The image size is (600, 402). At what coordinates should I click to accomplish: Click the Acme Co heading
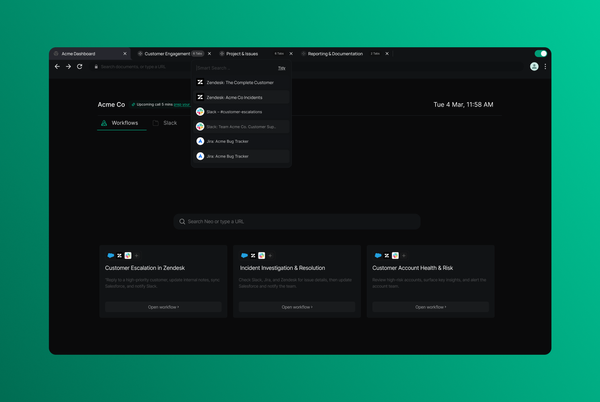coord(111,104)
